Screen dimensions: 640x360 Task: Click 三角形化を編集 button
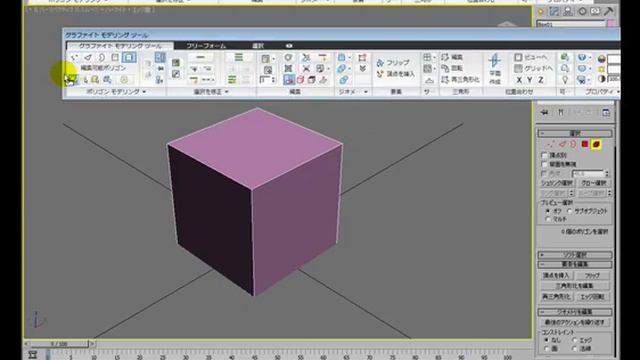[x=575, y=286]
